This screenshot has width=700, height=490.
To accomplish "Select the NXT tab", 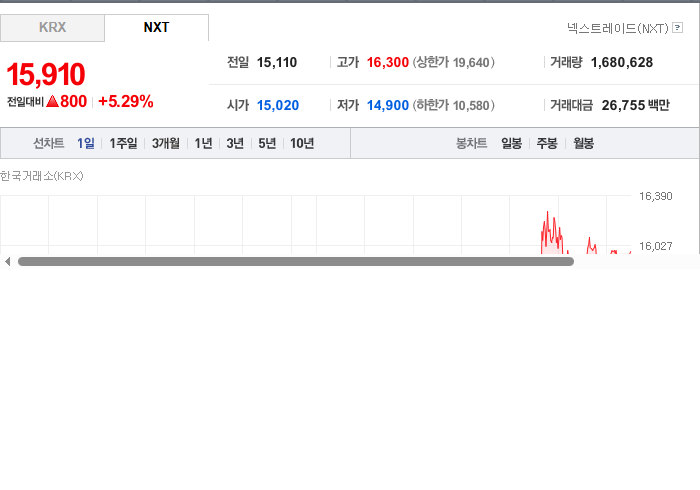I will (x=156, y=28).
